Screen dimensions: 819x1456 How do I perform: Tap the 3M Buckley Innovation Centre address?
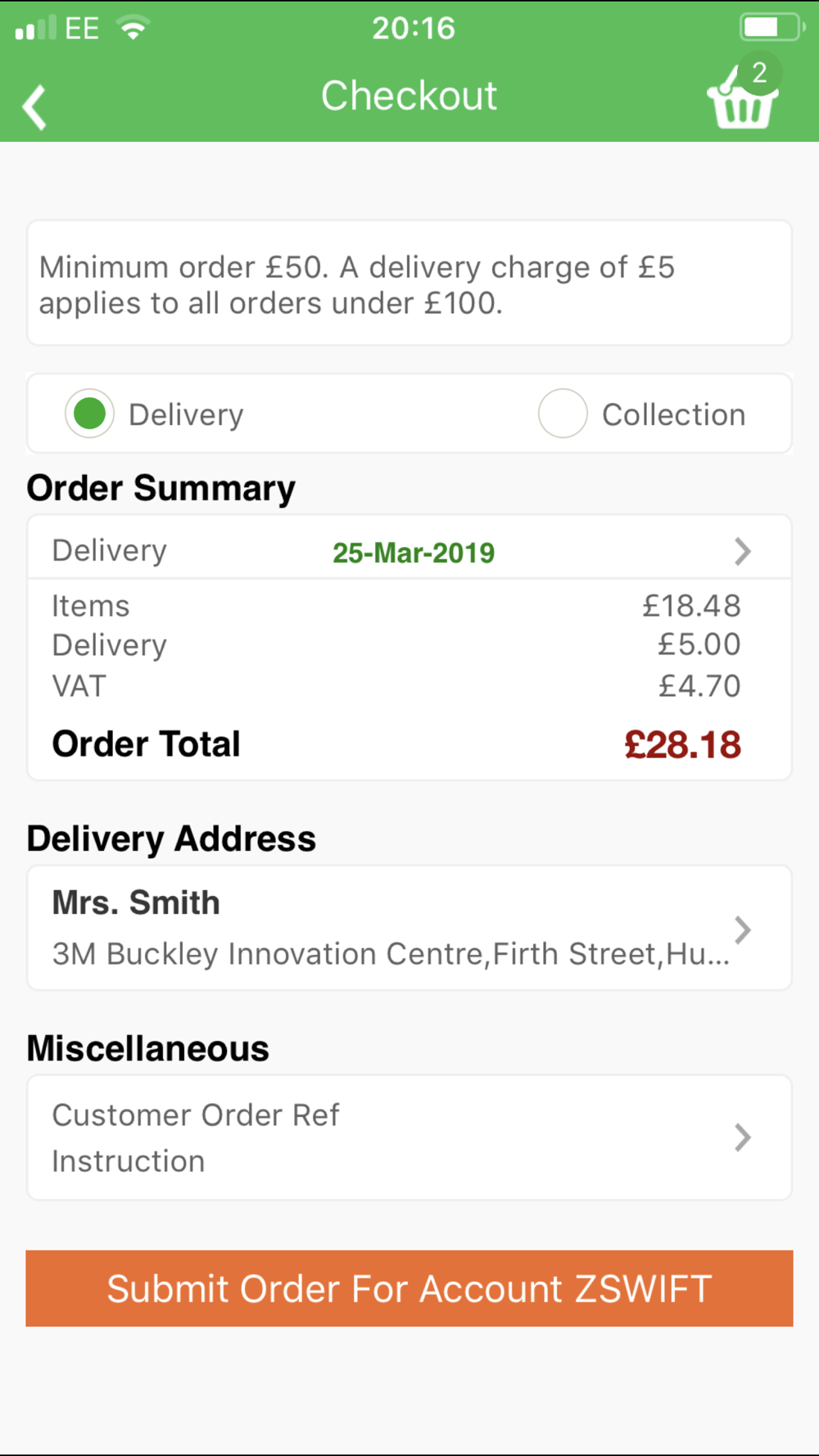tap(390, 954)
